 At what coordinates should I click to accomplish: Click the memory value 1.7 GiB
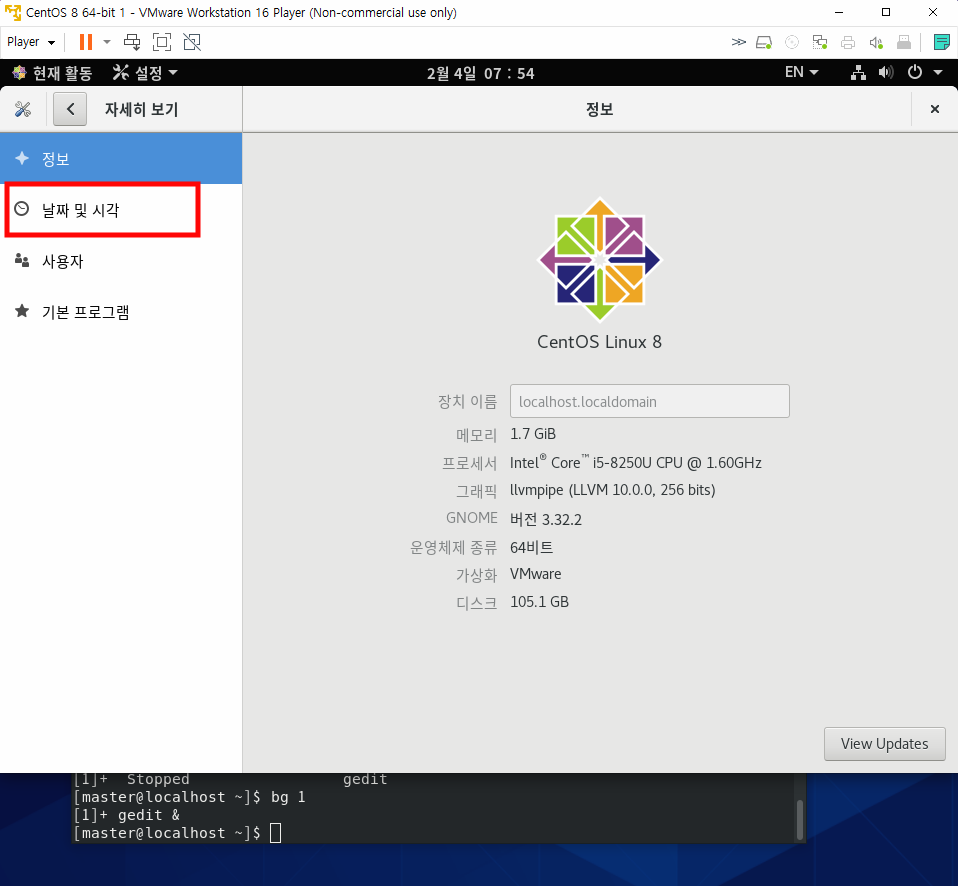[533, 434]
